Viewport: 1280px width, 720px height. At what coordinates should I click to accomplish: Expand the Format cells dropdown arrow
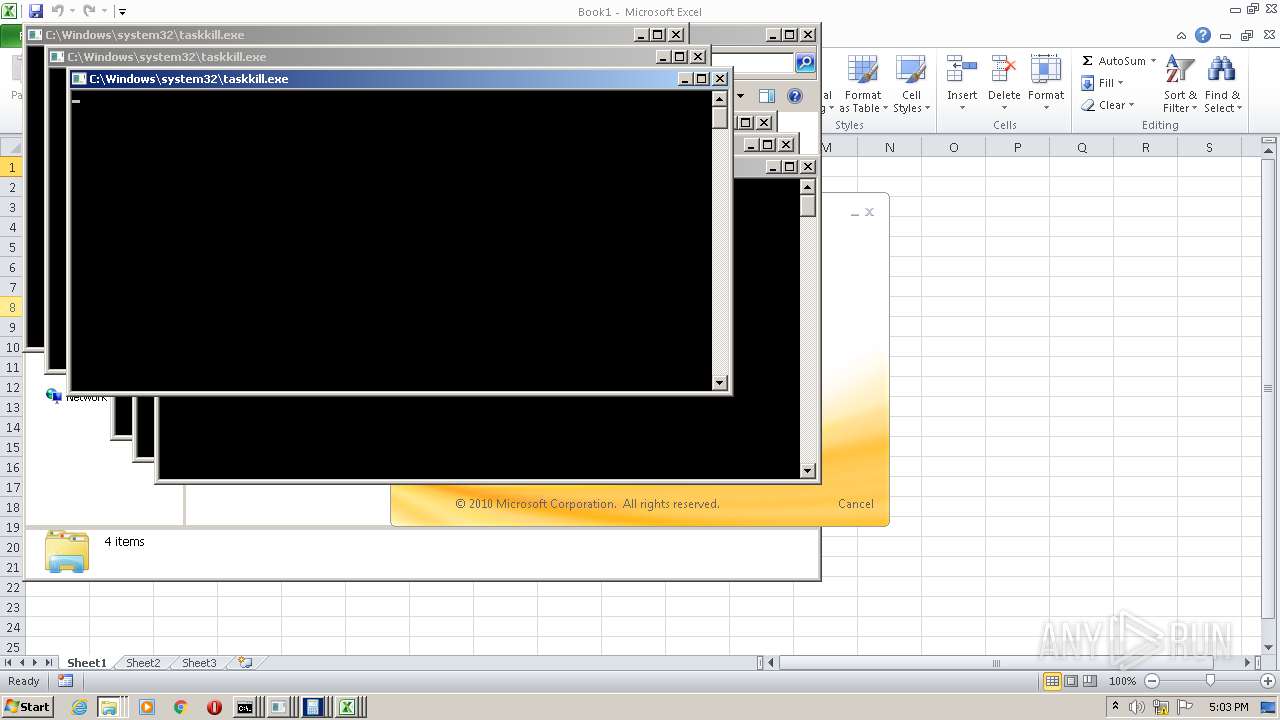(1046, 108)
